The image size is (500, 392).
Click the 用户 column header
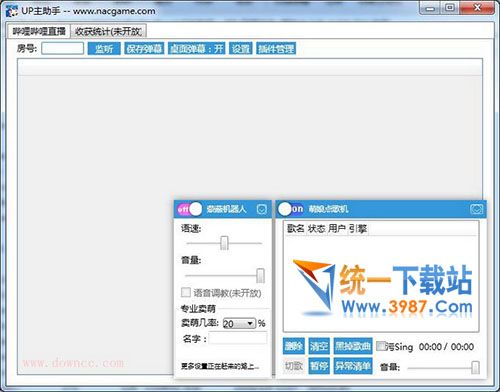click(337, 229)
